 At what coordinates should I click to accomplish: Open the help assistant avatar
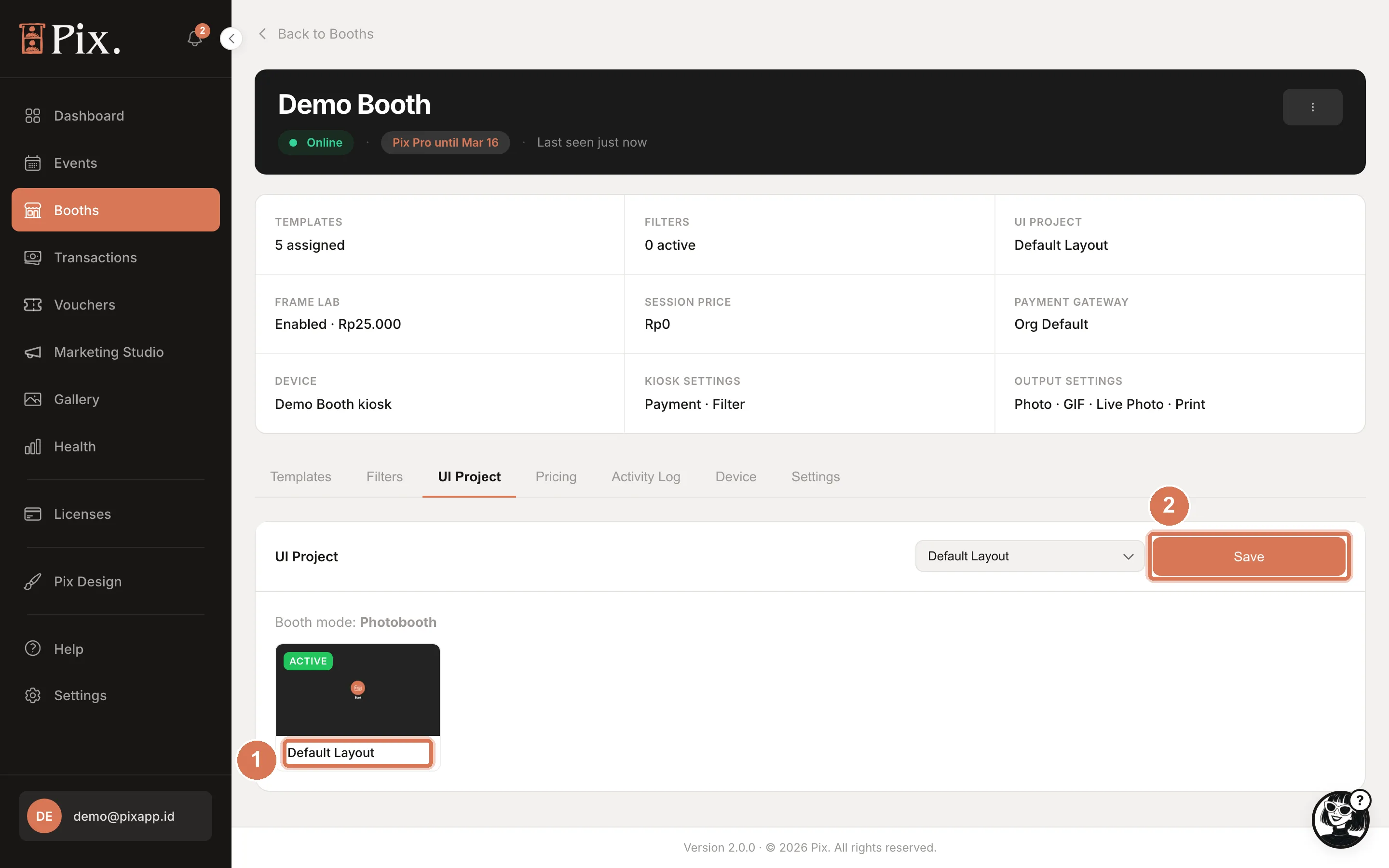(x=1341, y=819)
